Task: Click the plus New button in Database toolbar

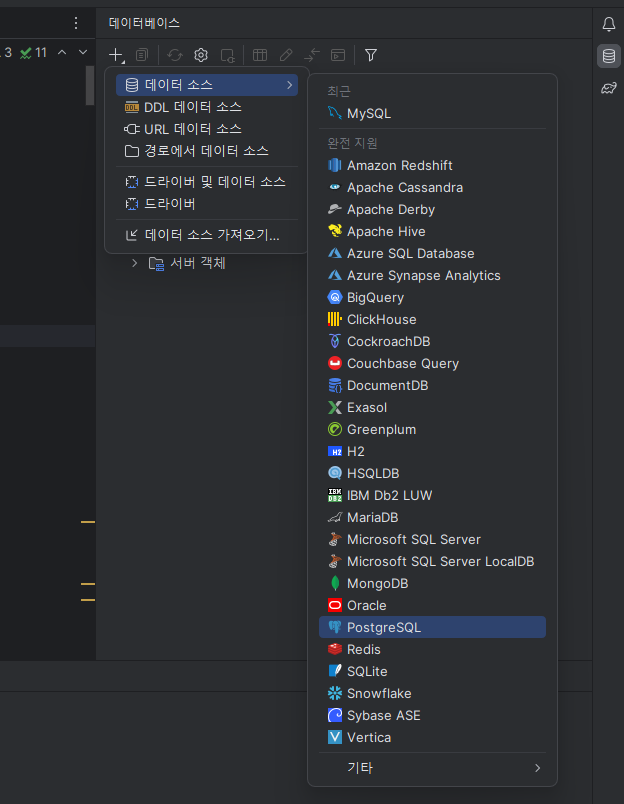Action: pyautogui.click(x=116, y=55)
